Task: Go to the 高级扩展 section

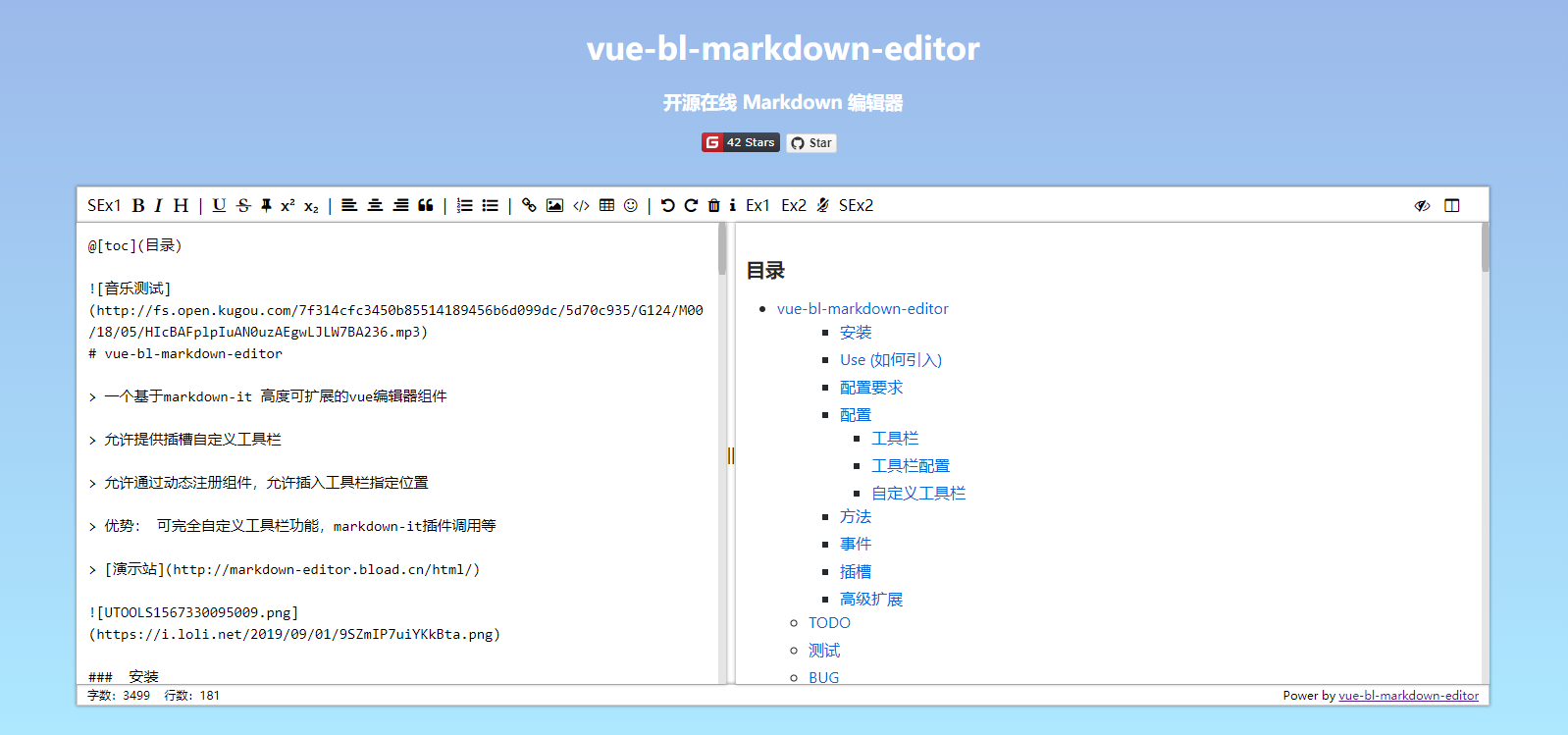Action: (871, 600)
